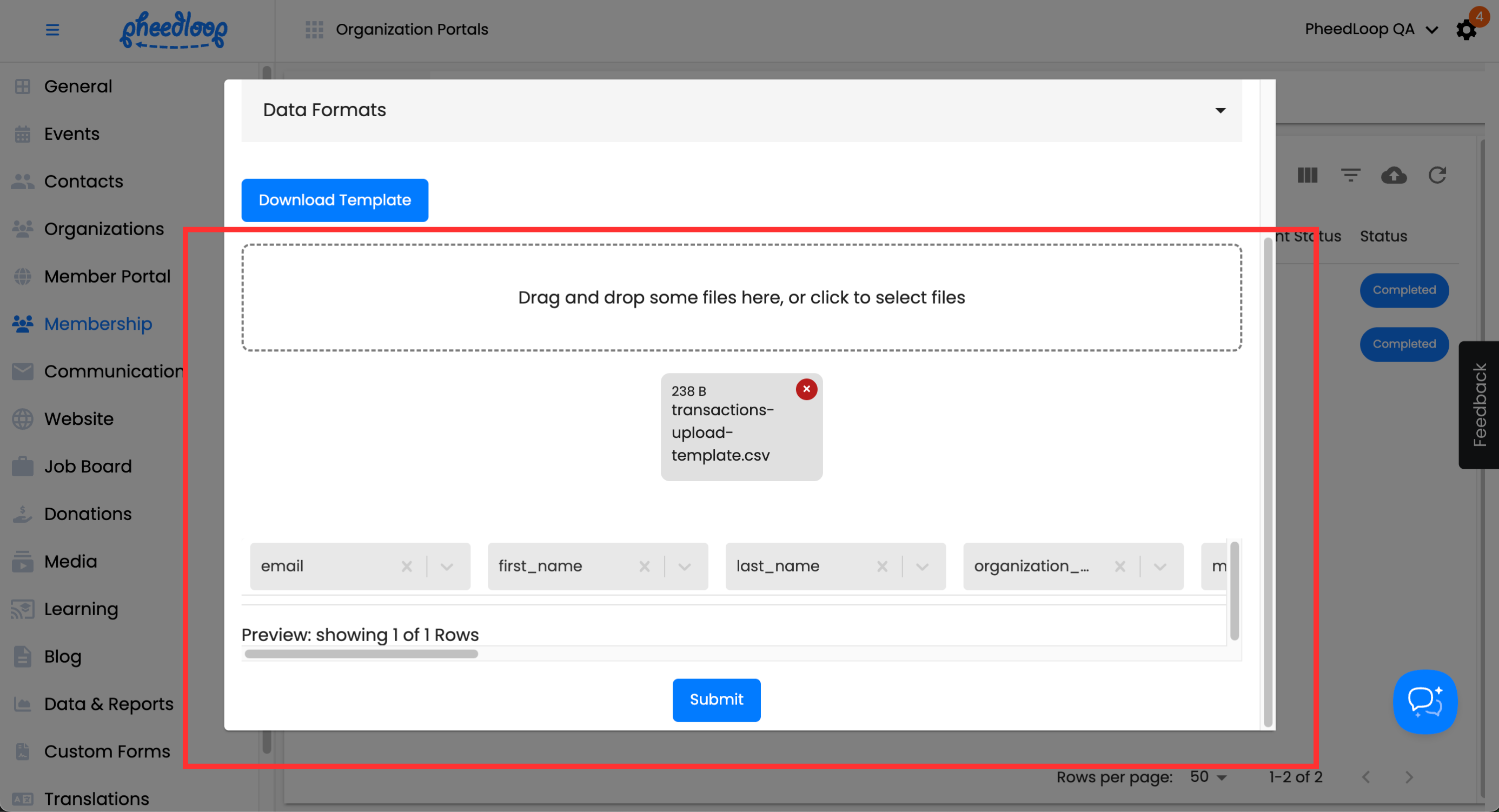The height and width of the screenshot is (812, 1499).
Task: Open the last_name column dropdown
Action: coord(923,567)
